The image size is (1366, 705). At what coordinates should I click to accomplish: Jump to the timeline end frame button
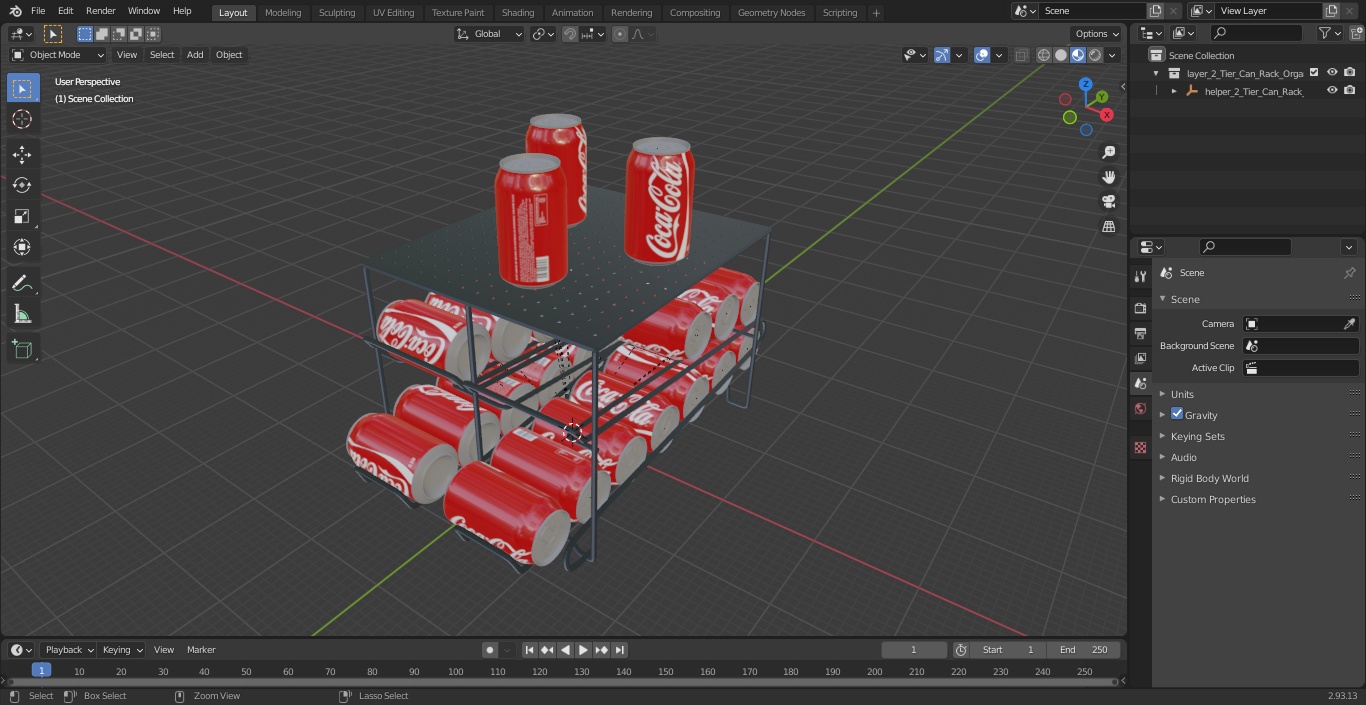pyautogui.click(x=620, y=650)
